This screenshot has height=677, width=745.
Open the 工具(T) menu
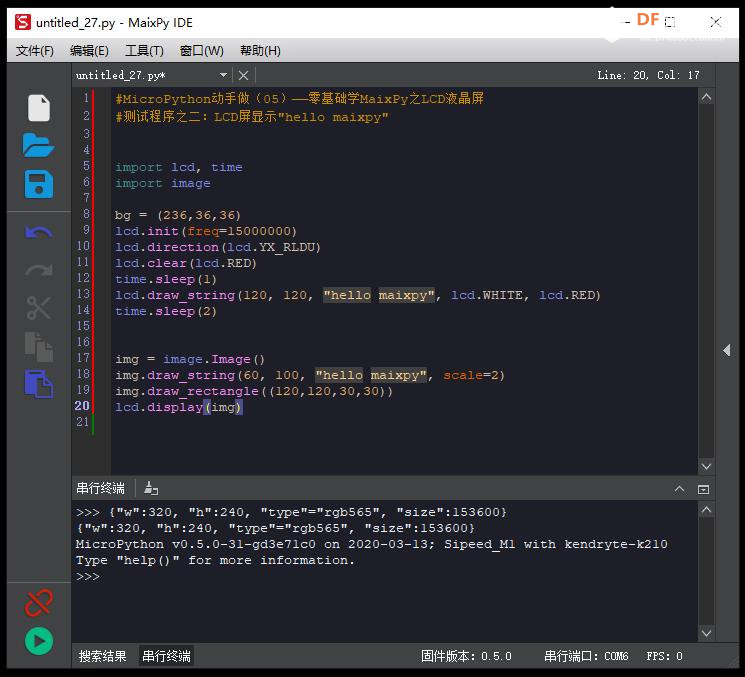pyautogui.click(x=144, y=50)
